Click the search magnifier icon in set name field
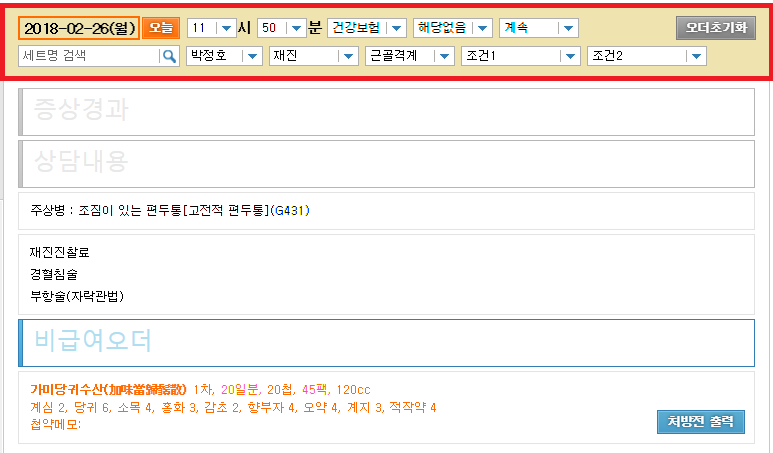 (169, 56)
